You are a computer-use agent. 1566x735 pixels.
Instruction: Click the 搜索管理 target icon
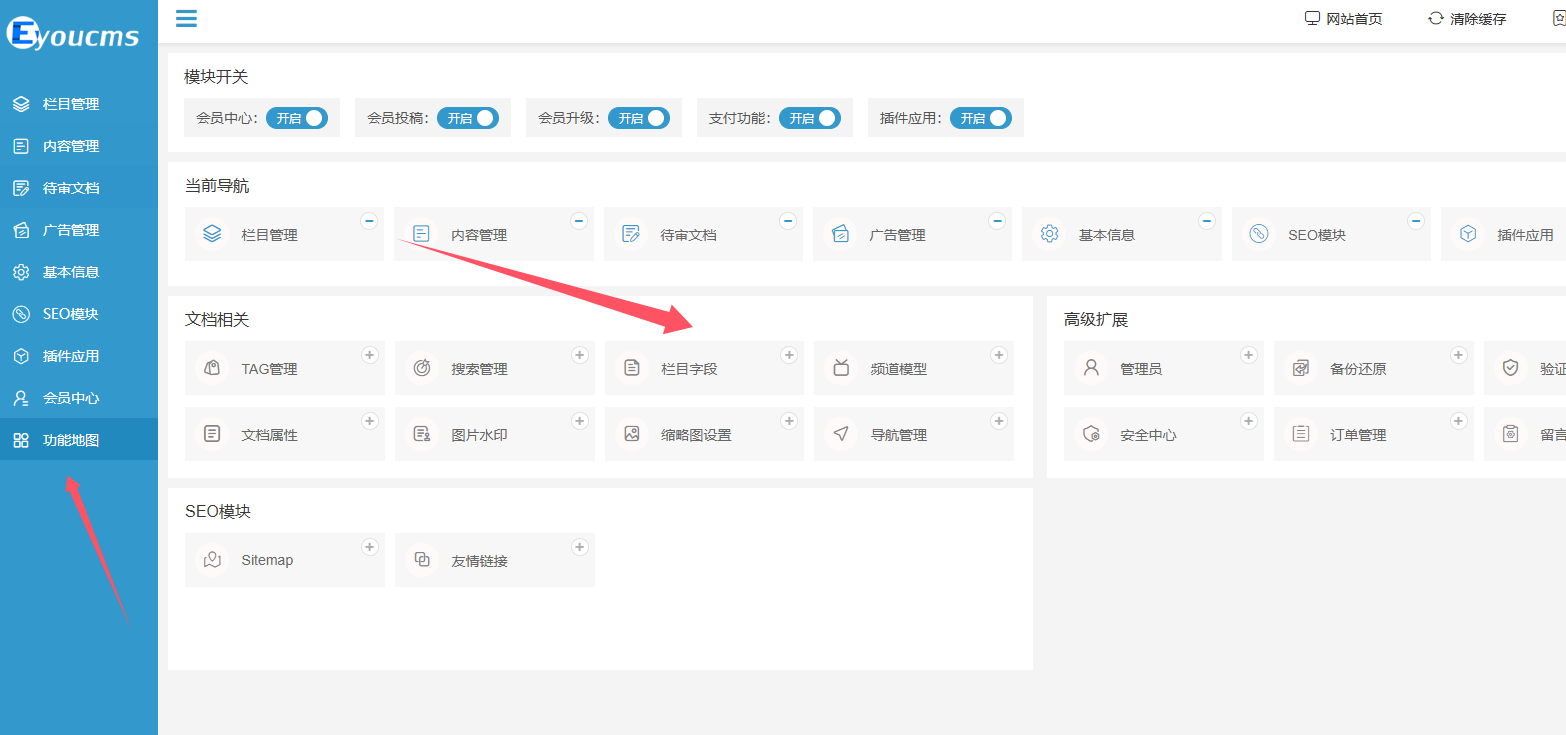[x=422, y=368]
